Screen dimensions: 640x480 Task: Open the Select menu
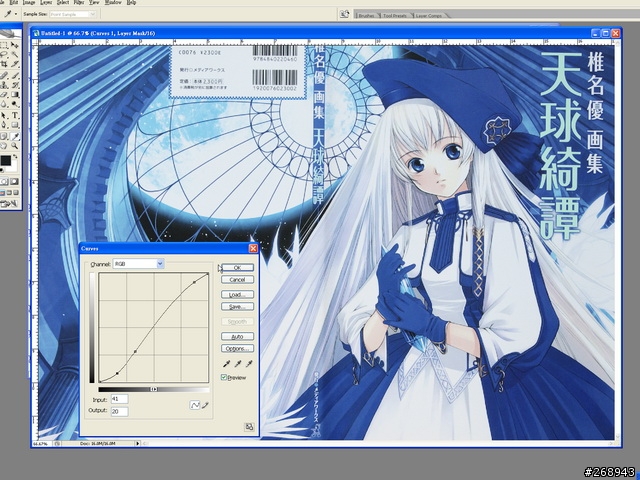point(63,2)
